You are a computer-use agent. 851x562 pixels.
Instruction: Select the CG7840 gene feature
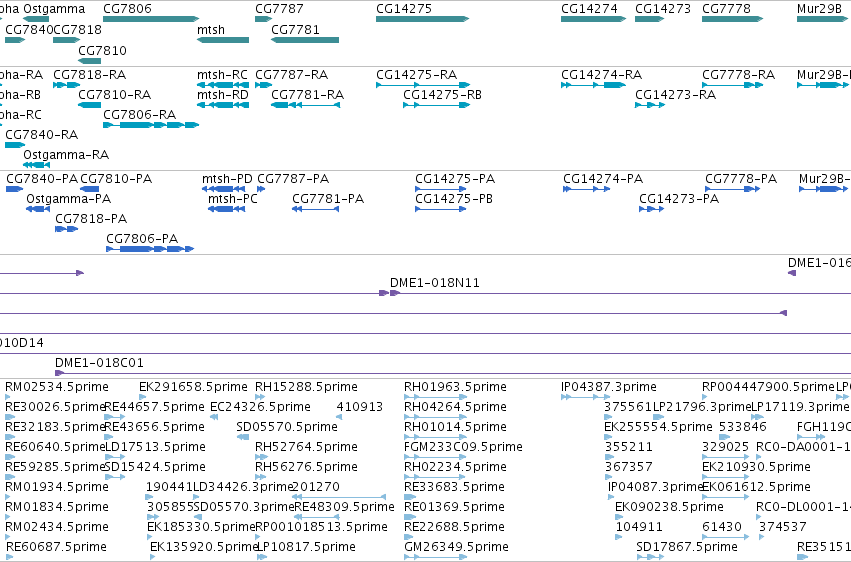[15, 40]
